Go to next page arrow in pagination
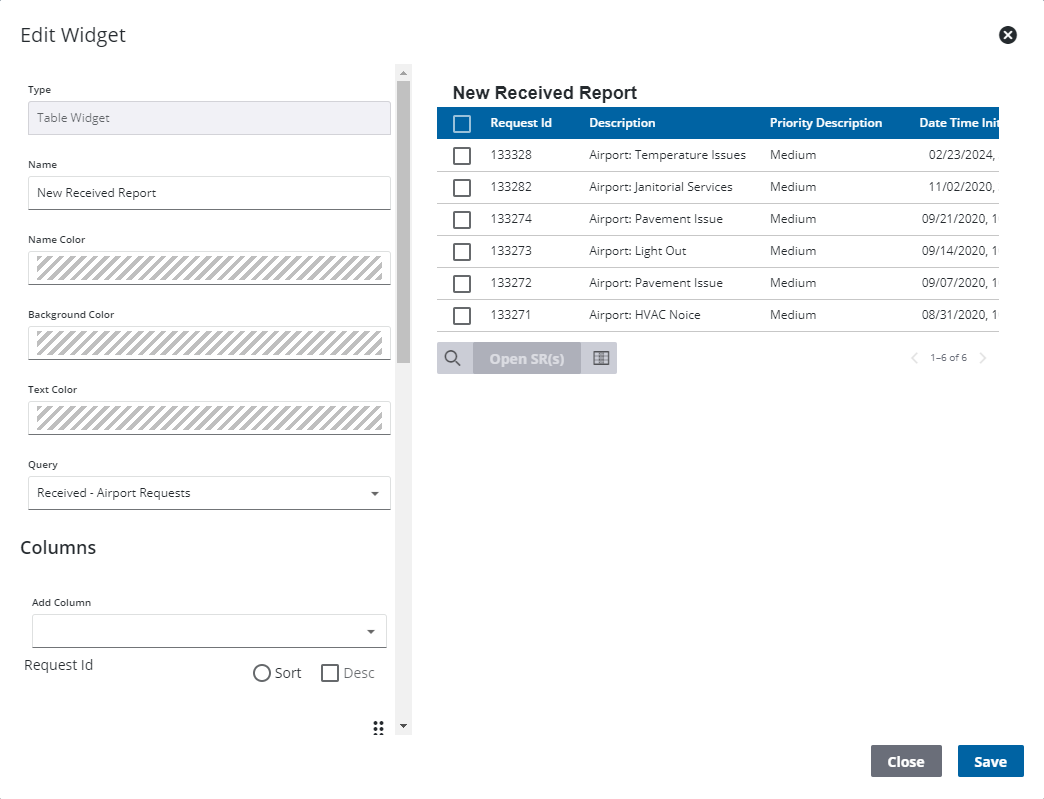This screenshot has height=799, width=1044. click(x=983, y=358)
